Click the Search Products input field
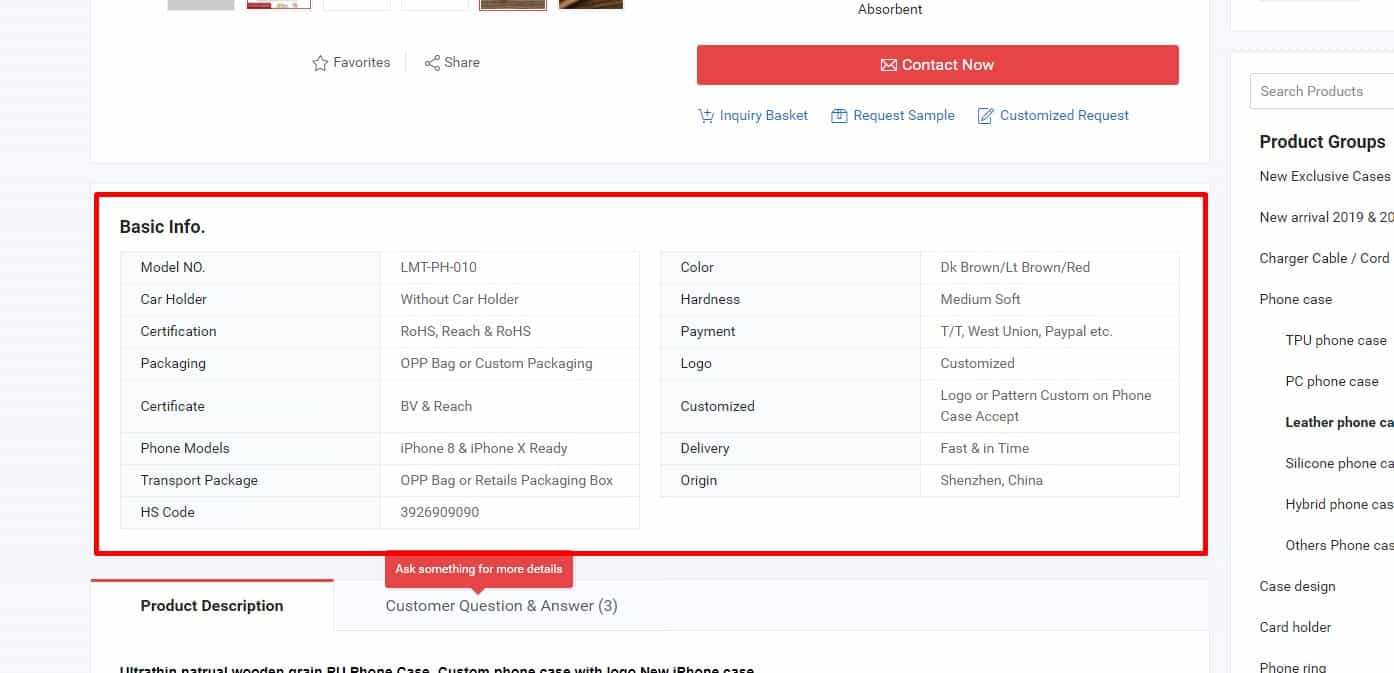The height and width of the screenshot is (673, 1394). pos(1320,91)
